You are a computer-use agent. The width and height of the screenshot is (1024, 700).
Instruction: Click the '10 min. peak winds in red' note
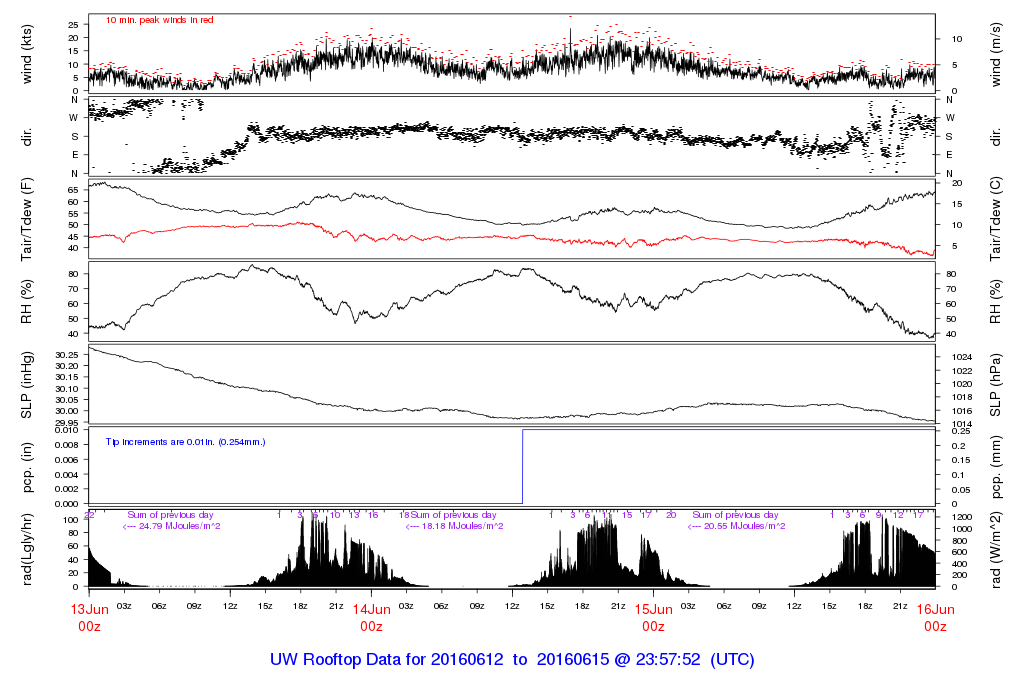pyautogui.click(x=159, y=20)
